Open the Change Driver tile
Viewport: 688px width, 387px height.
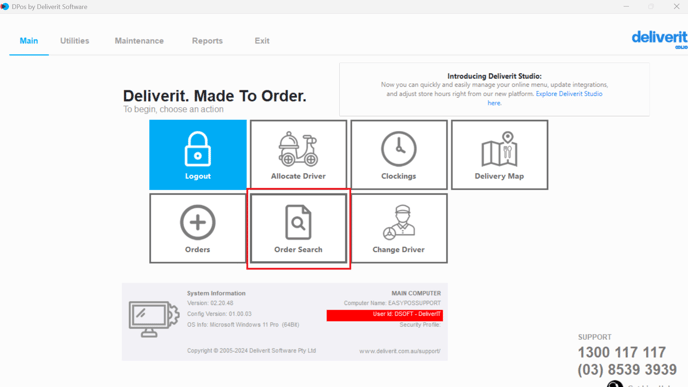[x=399, y=228]
